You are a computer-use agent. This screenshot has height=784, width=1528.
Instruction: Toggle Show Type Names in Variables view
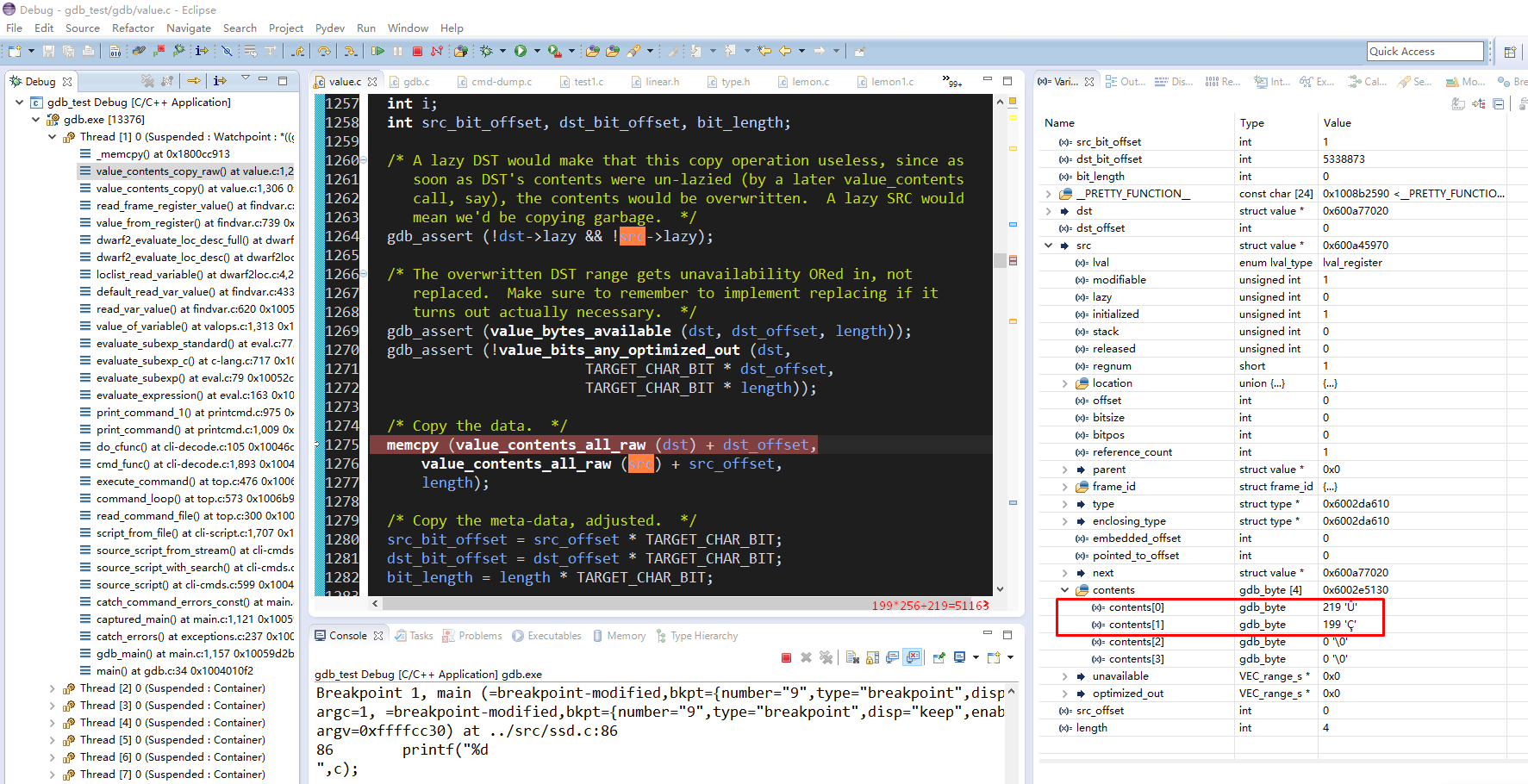pyautogui.click(x=1458, y=103)
